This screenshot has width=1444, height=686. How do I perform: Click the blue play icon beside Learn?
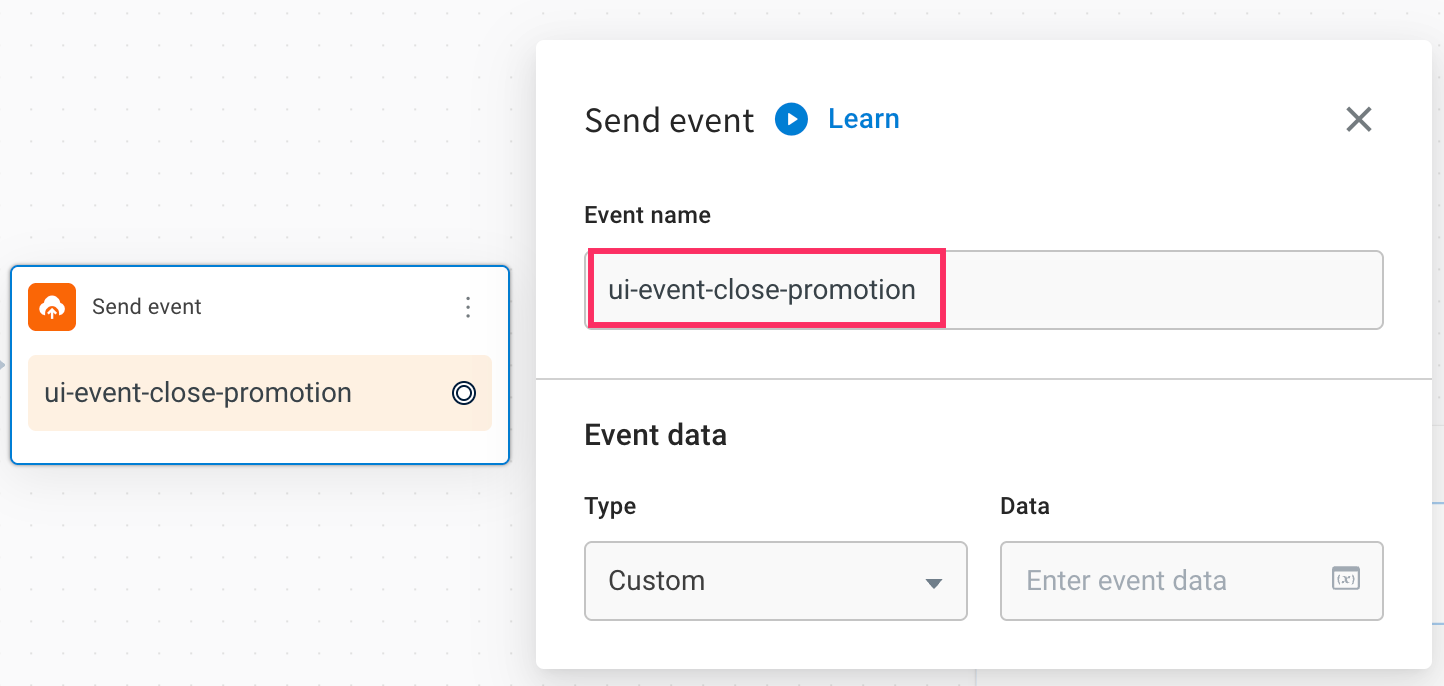click(x=791, y=120)
